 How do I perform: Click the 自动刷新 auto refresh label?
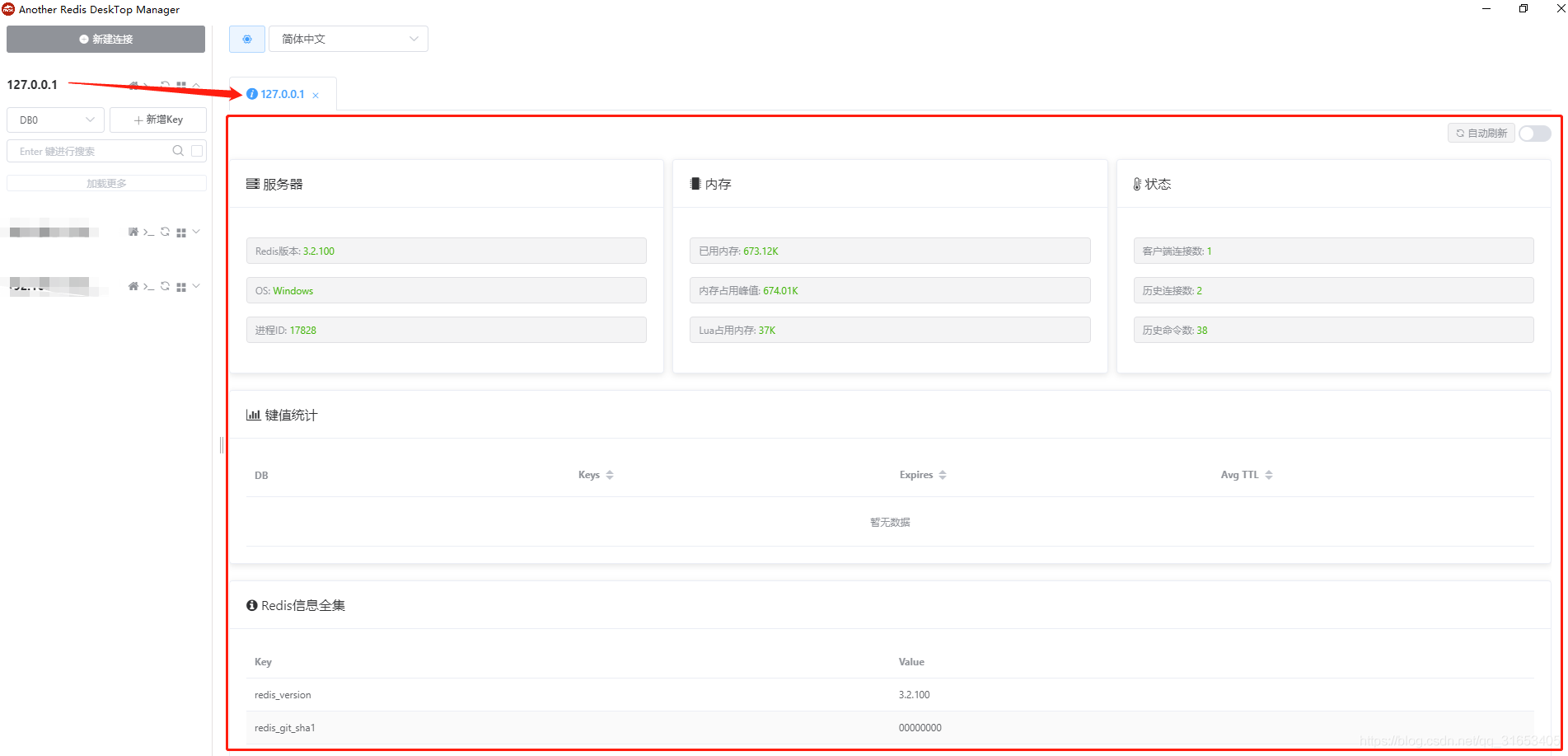(x=1481, y=133)
